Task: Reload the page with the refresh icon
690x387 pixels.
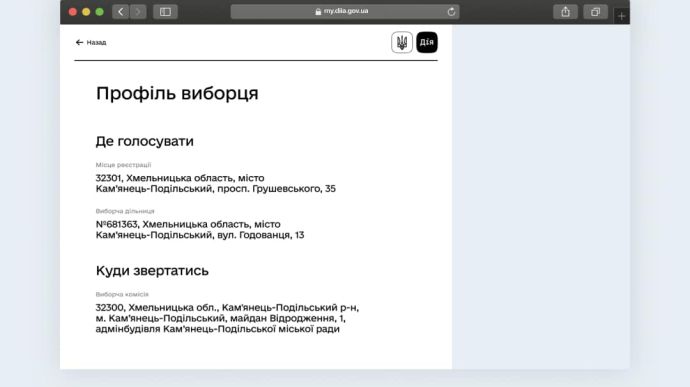Action: coord(451,12)
